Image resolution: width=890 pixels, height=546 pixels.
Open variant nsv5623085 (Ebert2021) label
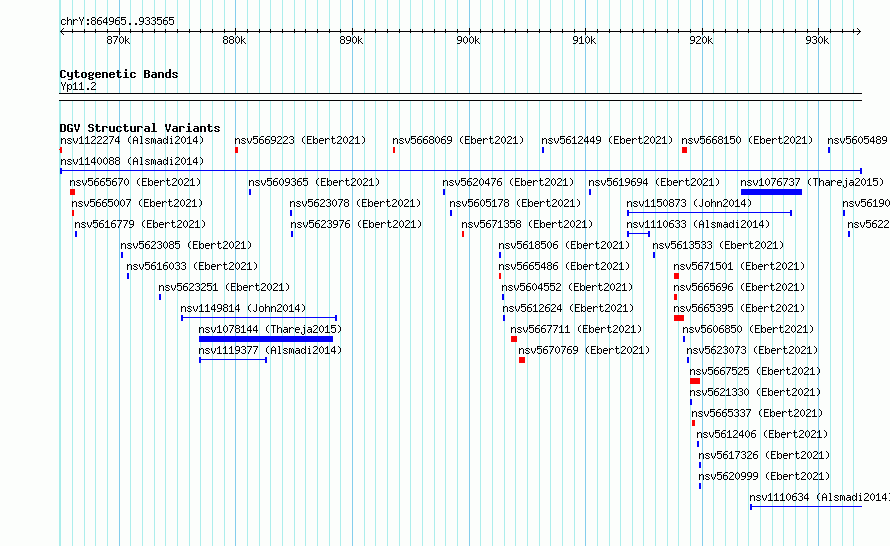(x=186, y=245)
